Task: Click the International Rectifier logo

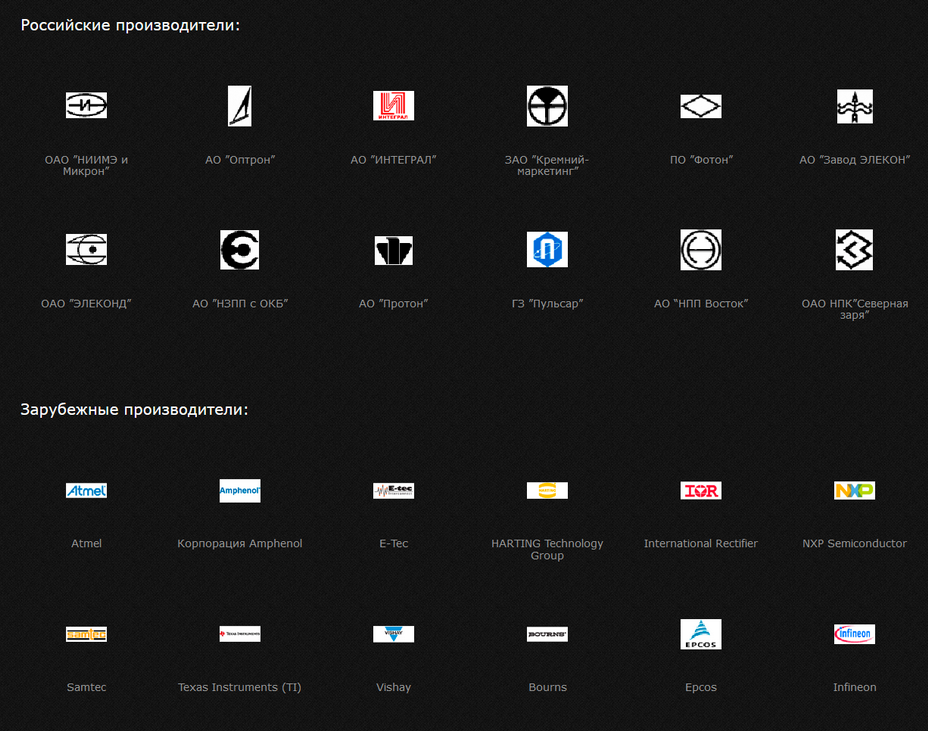Action: point(701,490)
